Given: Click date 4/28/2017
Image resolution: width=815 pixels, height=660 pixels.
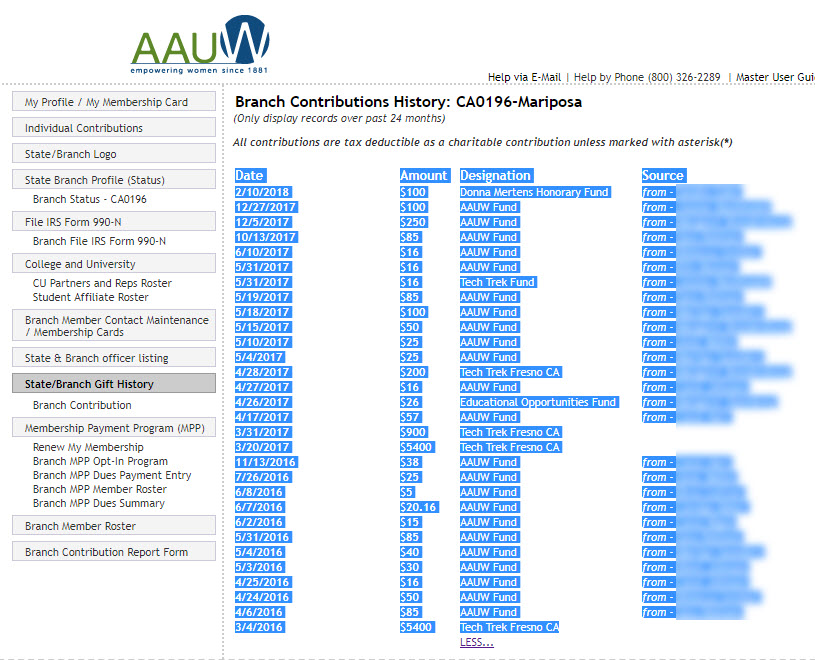Looking at the screenshot, I should click(x=262, y=373).
